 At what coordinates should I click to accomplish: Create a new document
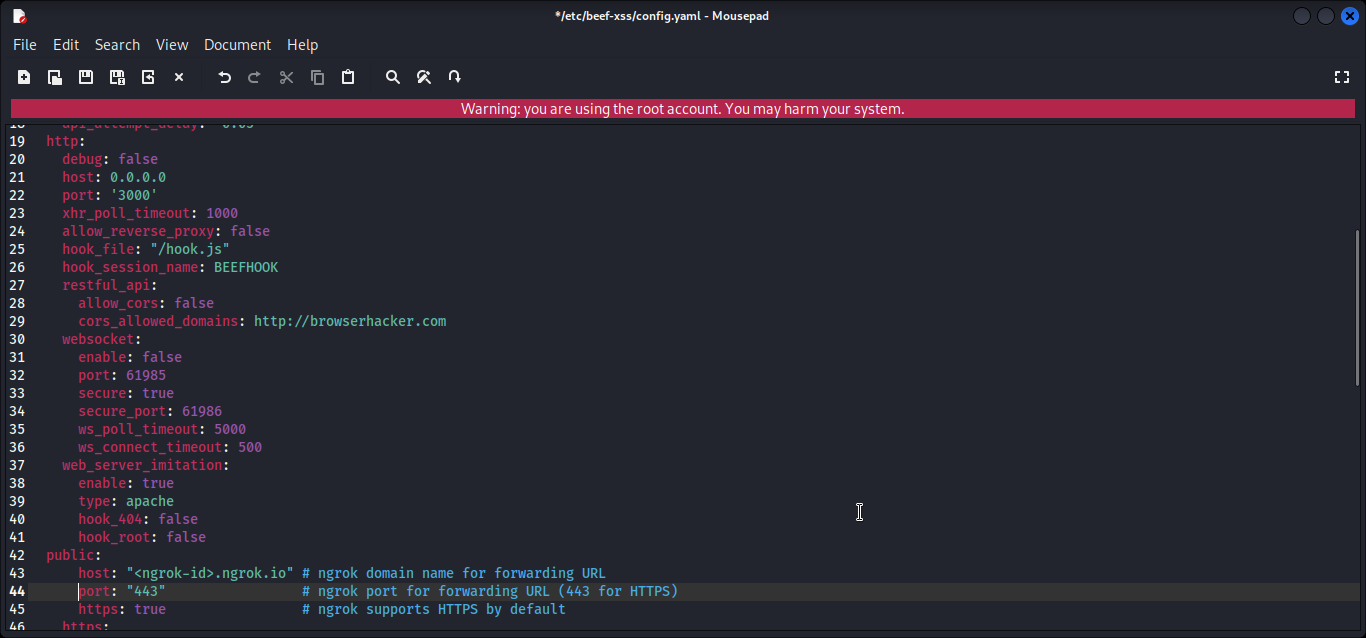click(24, 77)
